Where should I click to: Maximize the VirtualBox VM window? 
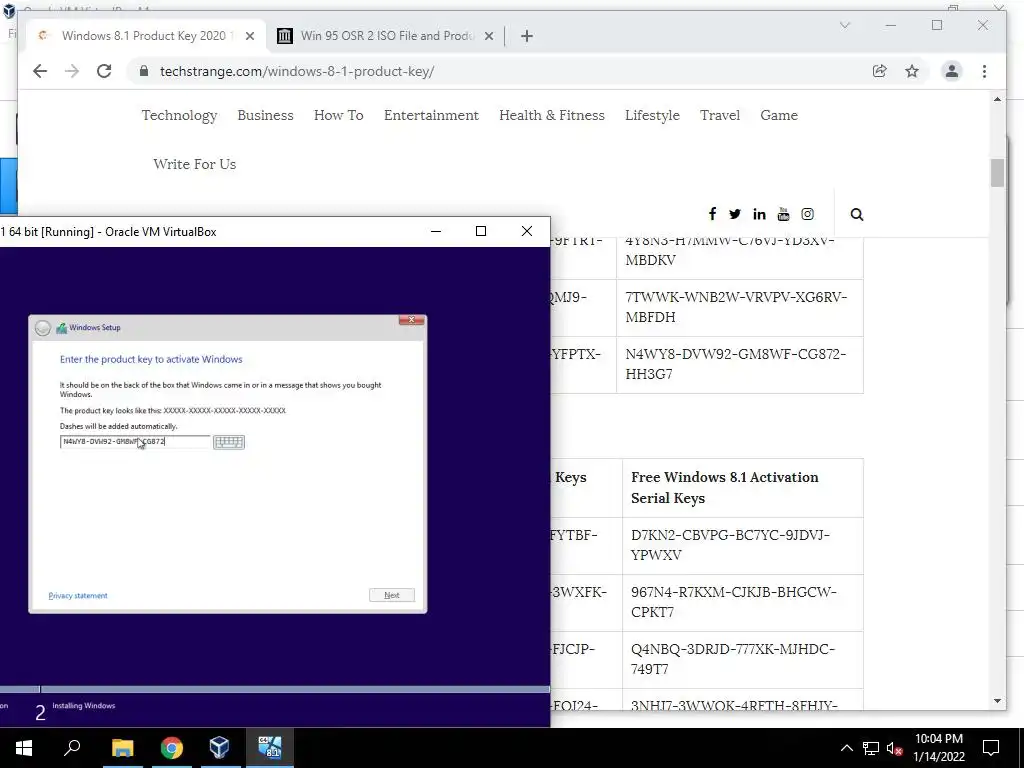coord(481,231)
